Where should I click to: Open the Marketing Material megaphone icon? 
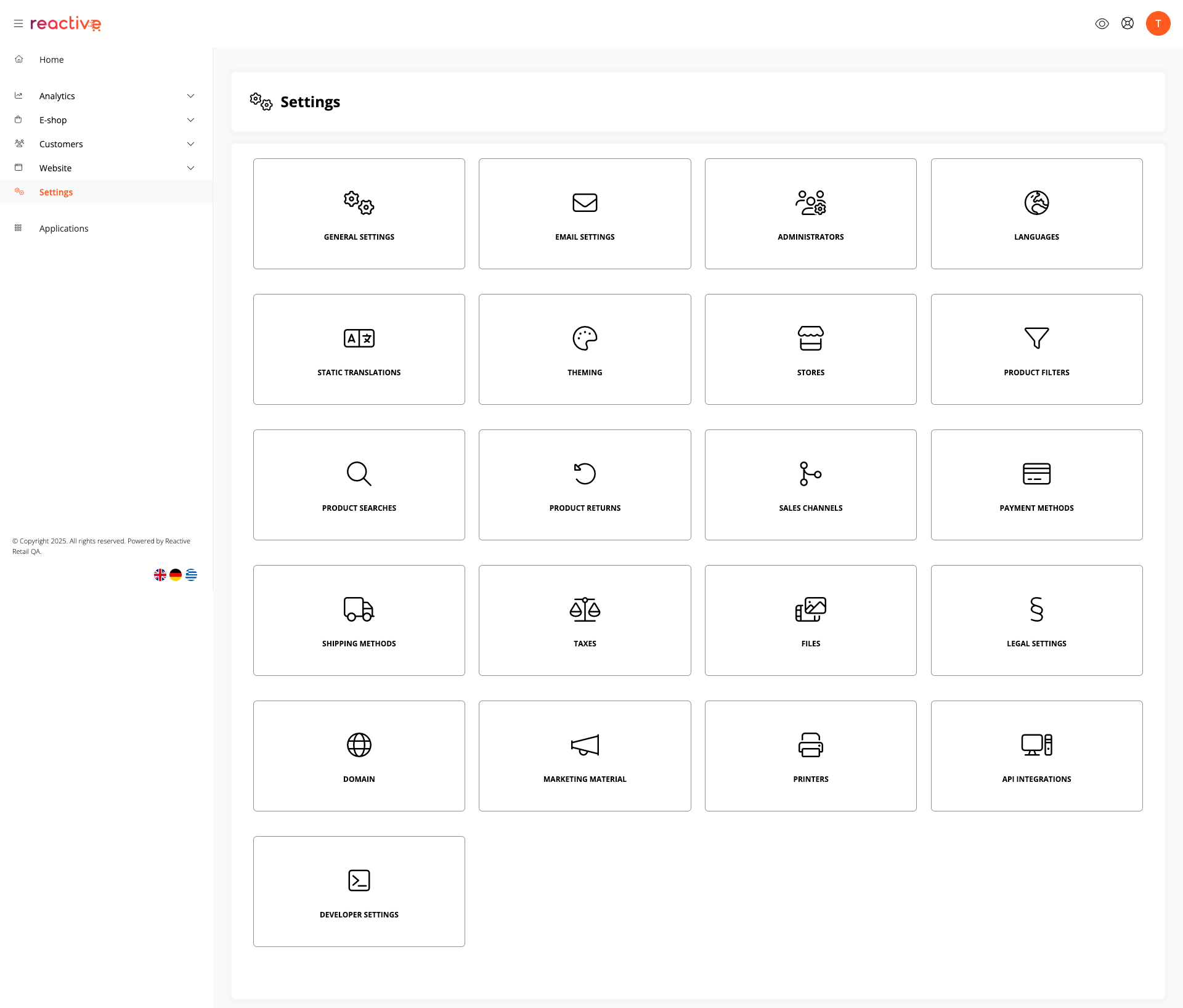pyautogui.click(x=585, y=745)
